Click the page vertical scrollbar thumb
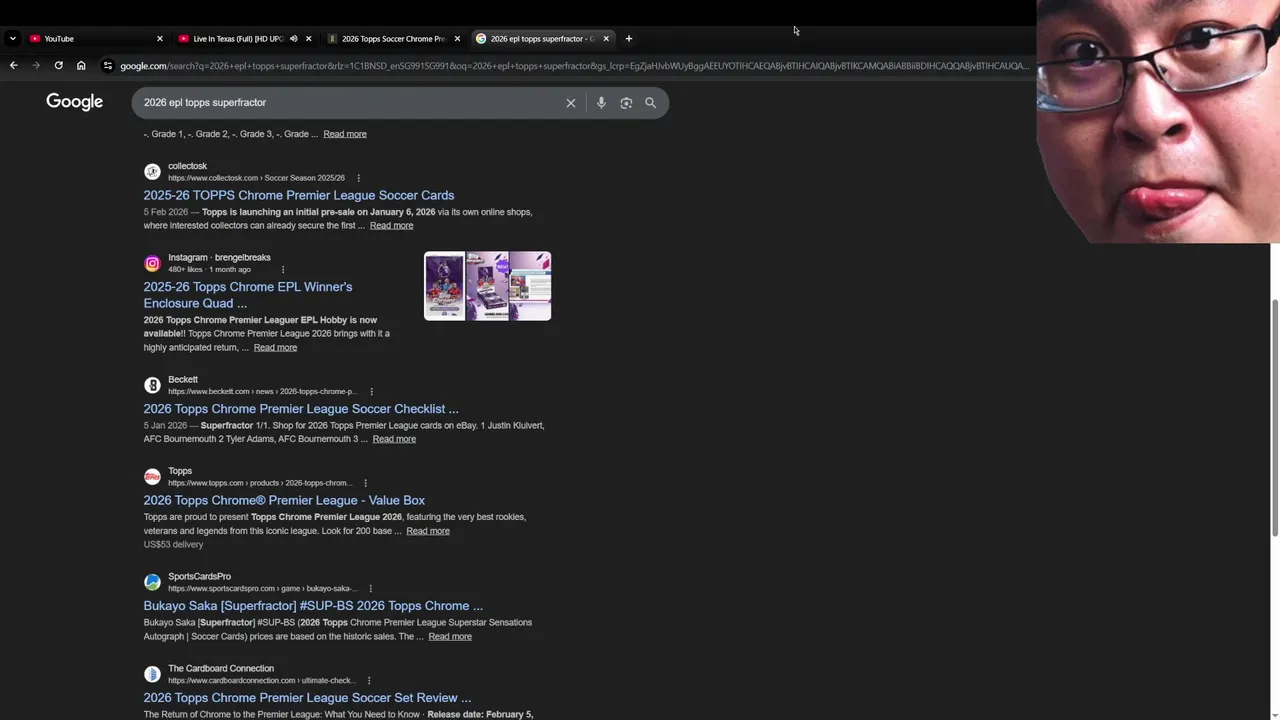Image resolution: width=1280 pixels, height=720 pixels. pos(1274,419)
